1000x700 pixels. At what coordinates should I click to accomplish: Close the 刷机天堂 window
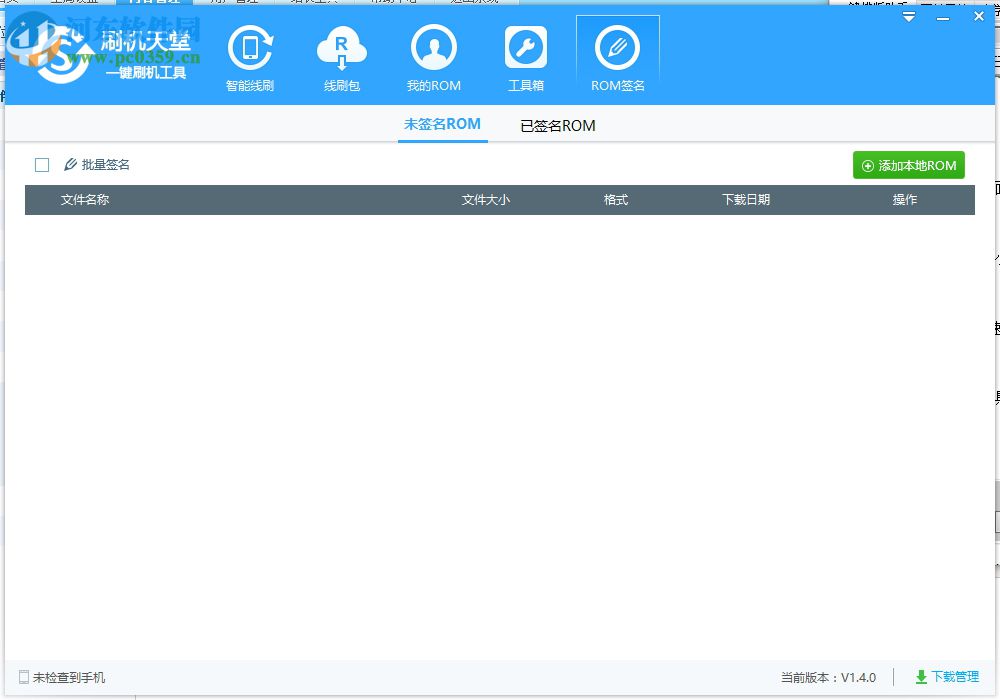979,17
